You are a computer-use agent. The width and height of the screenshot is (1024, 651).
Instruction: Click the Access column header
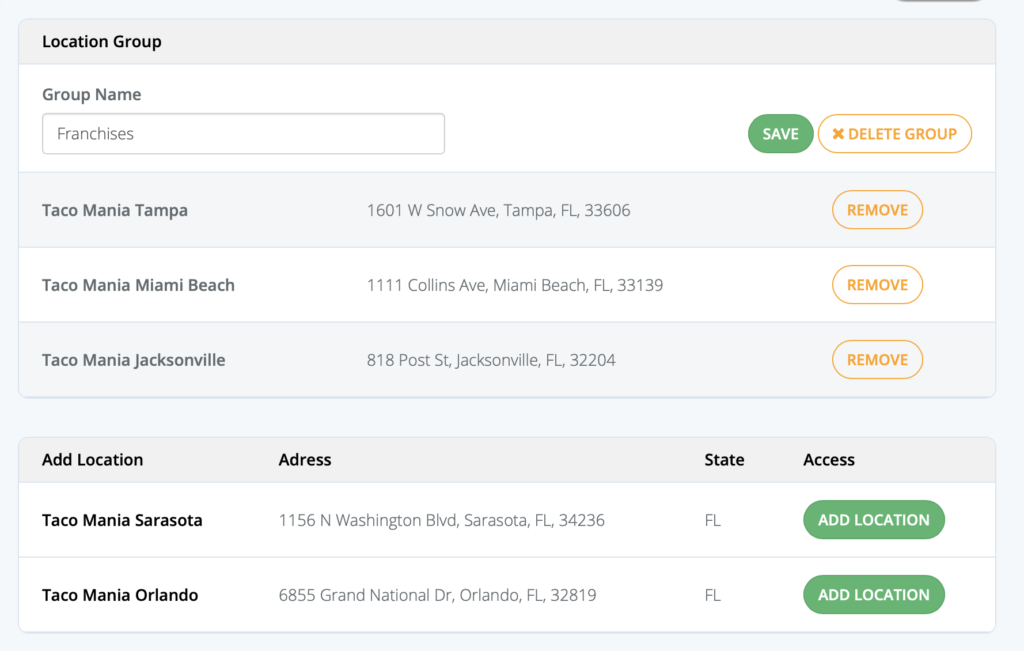tap(829, 460)
